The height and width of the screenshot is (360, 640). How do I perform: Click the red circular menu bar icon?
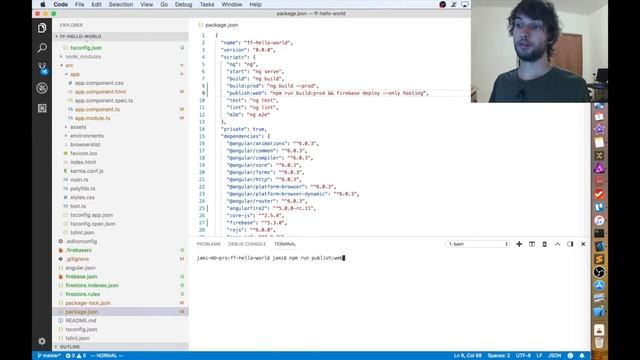(442, 4)
